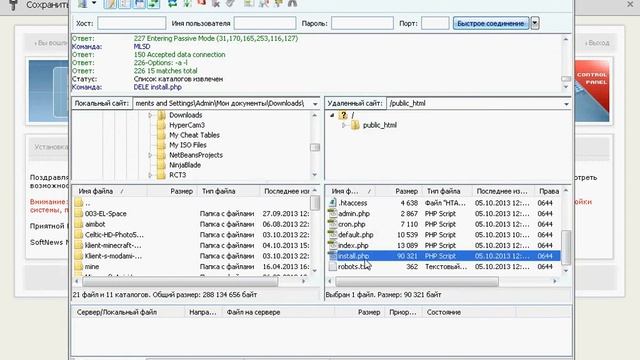Viewport: 640px width, 360px height.
Task: Click the mine folder icon
Action: pyautogui.click(x=79, y=267)
